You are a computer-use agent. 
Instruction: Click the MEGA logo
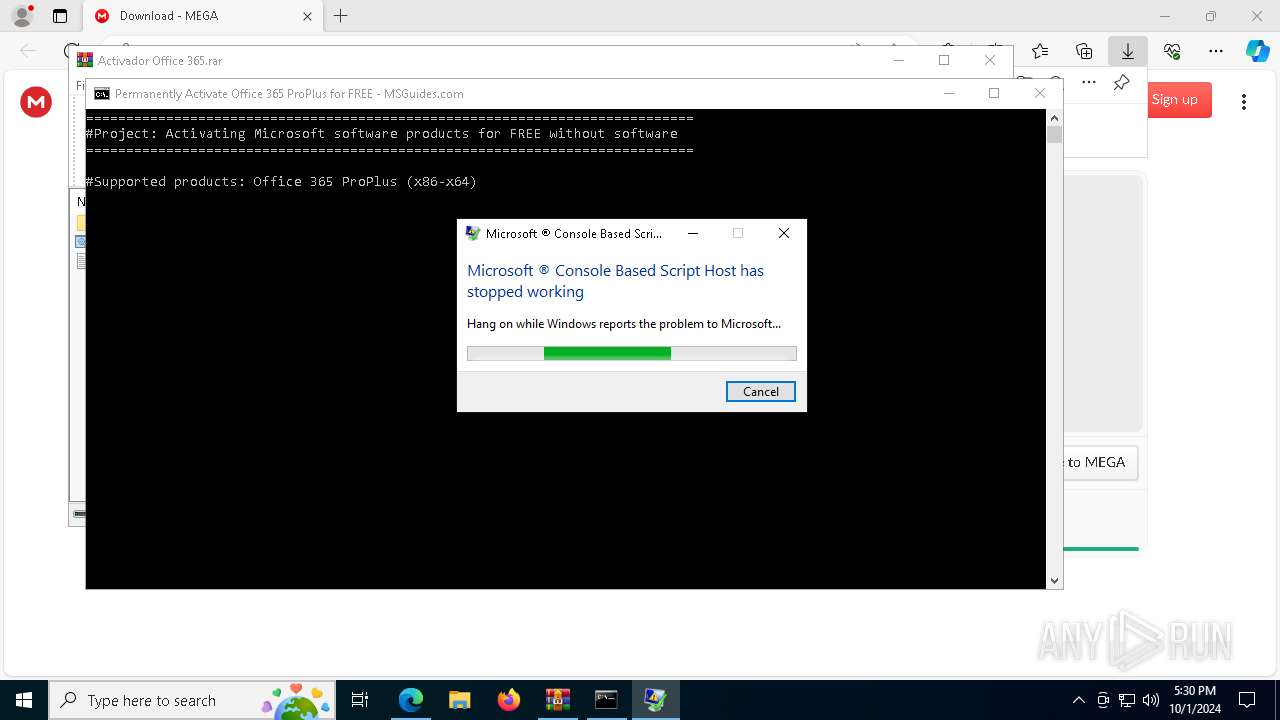(36, 101)
